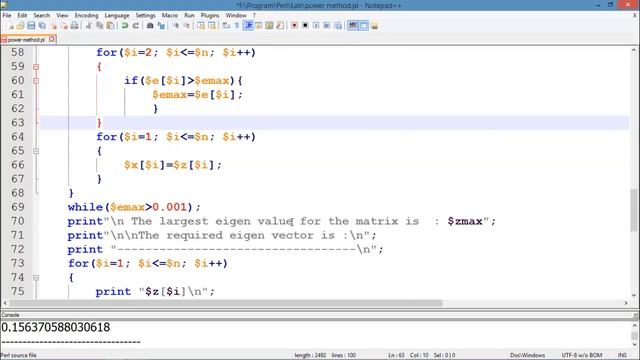Open the Run menu
640x360 pixels.
pyautogui.click(x=189, y=16)
